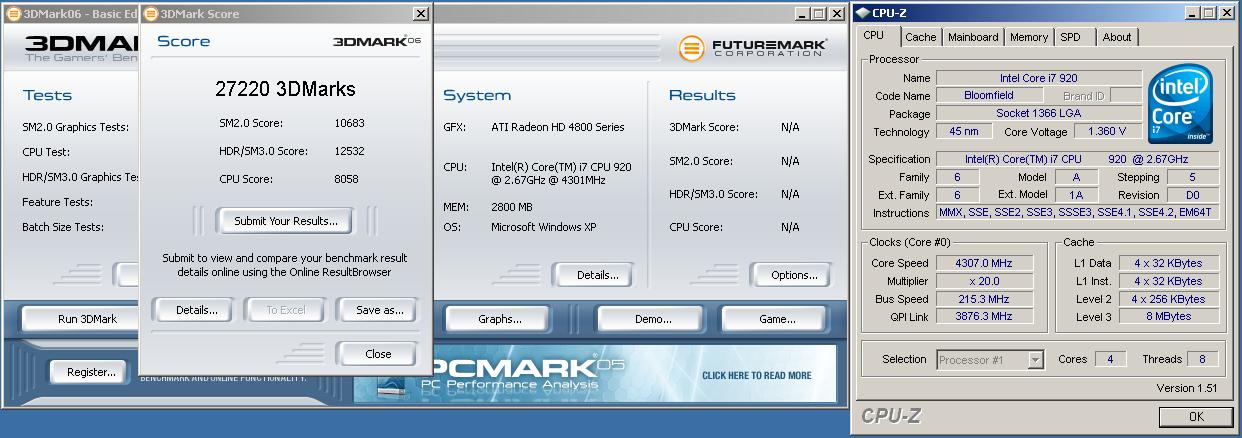
Task: Open Details in the Score dialog
Action: coord(197,310)
